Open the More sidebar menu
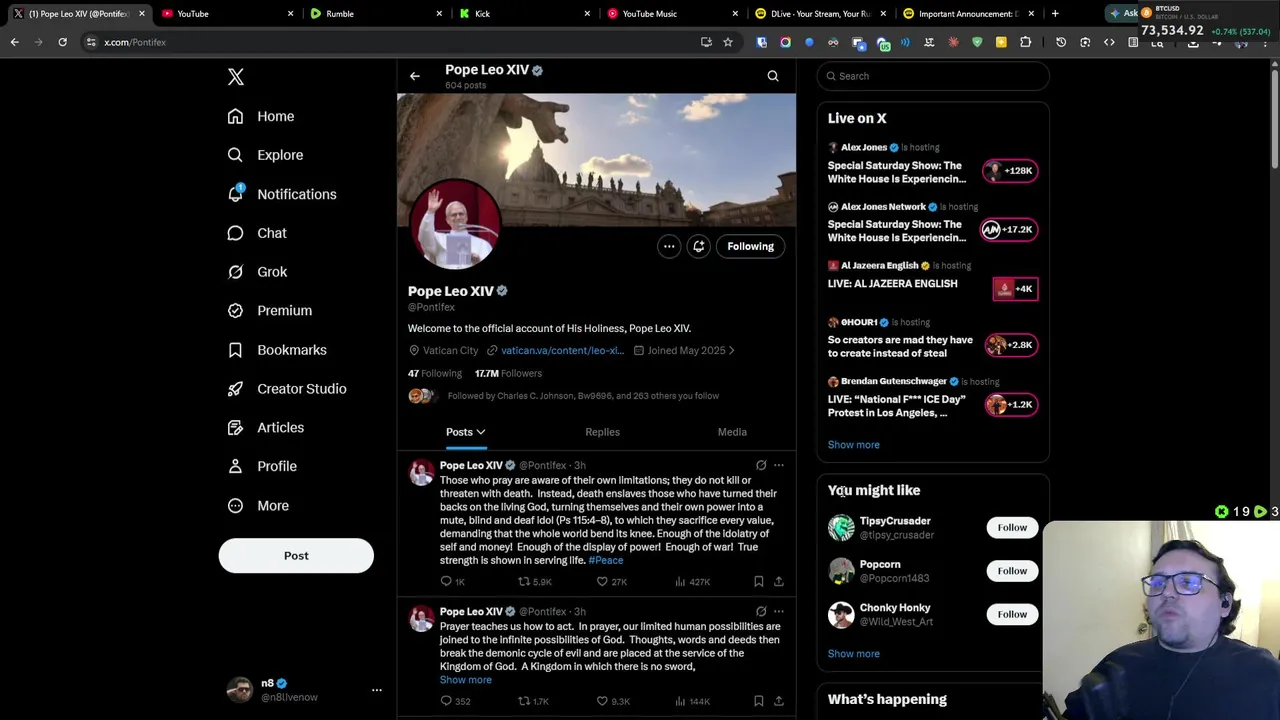The image size is (1280, 720). tap(258, 506)
